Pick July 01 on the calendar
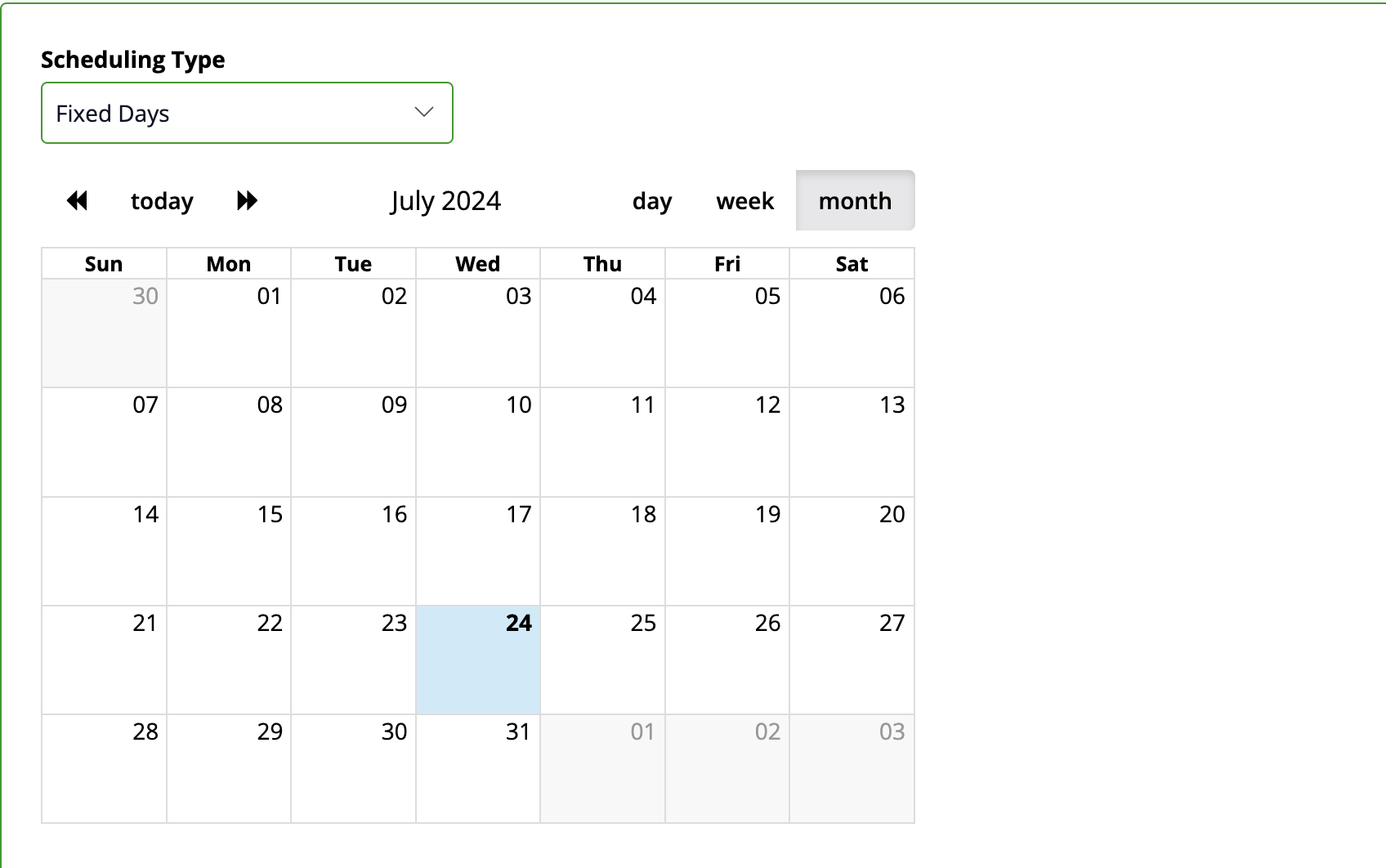The width and height of the screenshot is (1386, 868). [x=229, y=333]
